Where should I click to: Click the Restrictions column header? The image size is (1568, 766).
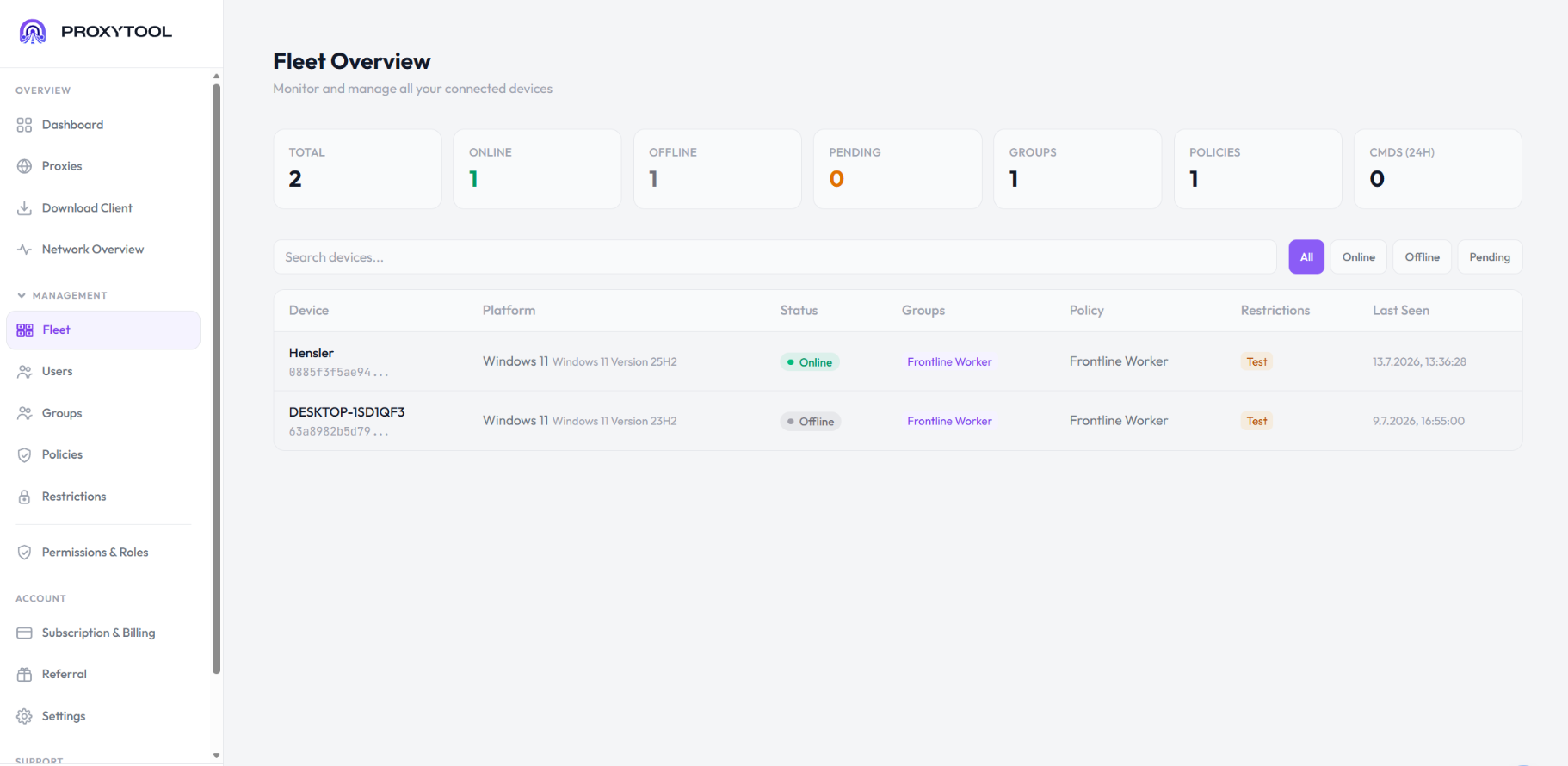tap(1275, 311)
